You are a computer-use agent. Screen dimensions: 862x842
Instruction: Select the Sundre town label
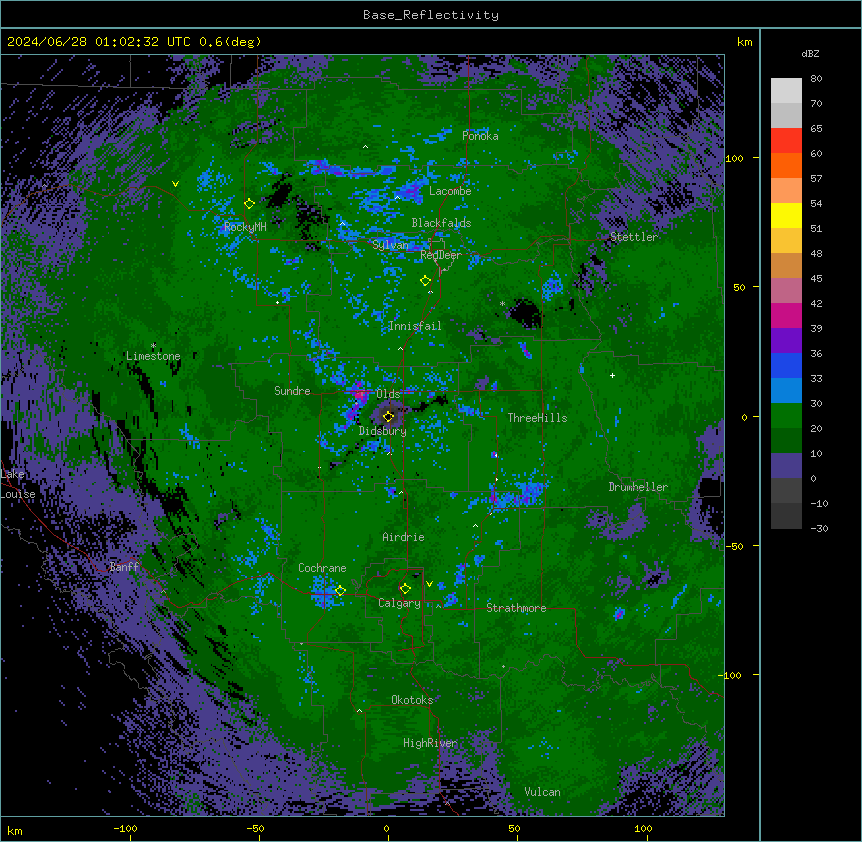click(292, 391)
